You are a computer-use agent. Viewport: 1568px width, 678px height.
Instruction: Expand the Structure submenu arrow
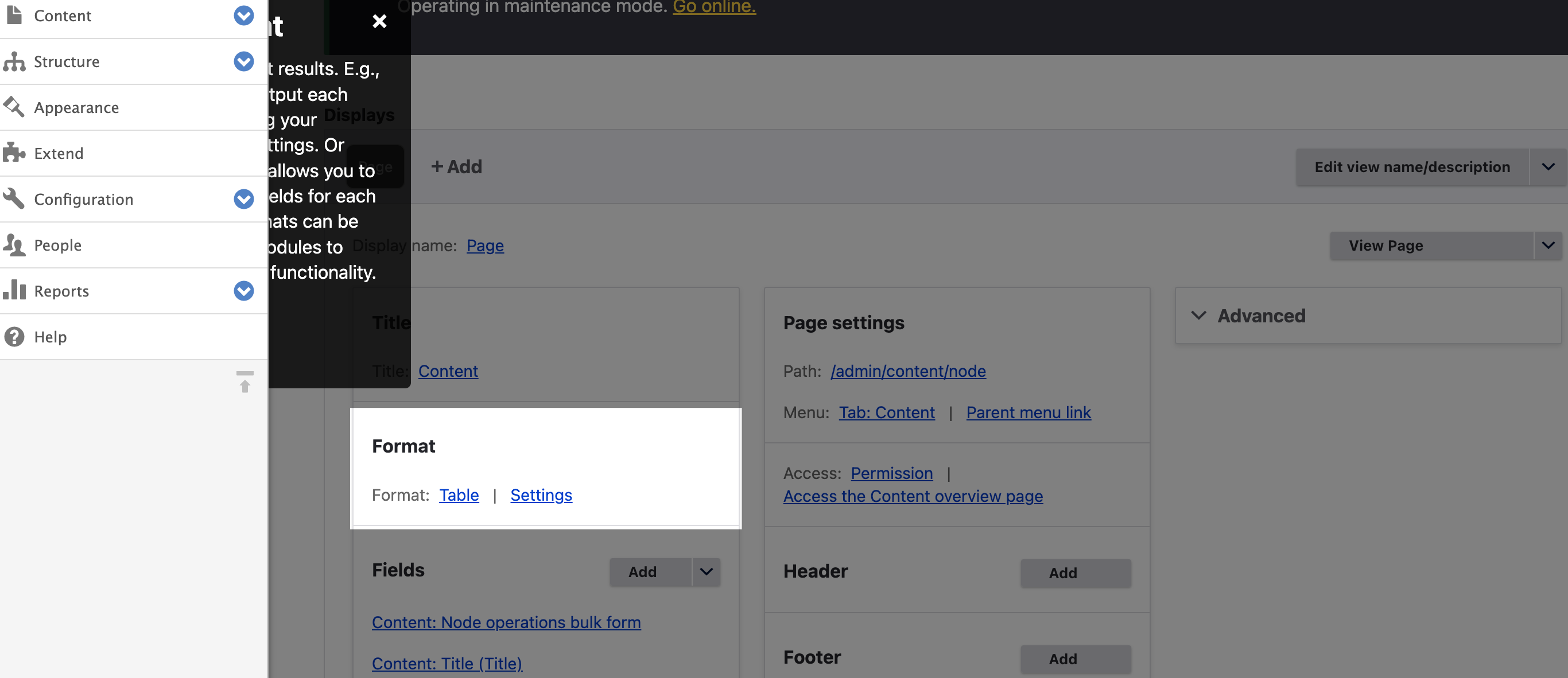[x=243, y=61]
